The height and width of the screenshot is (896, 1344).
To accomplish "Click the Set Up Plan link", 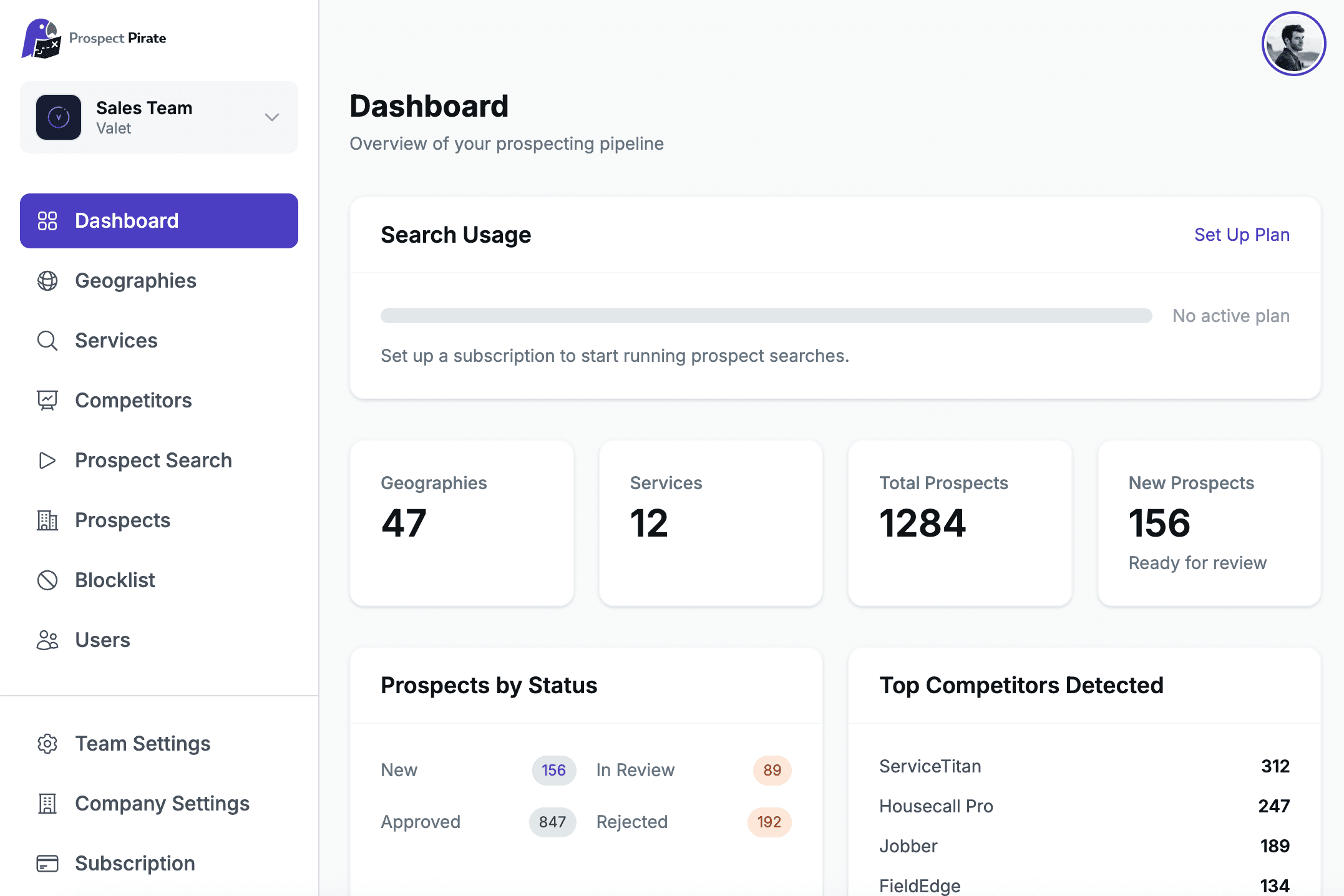I will pyautogui.click(x=1241, y=235).
